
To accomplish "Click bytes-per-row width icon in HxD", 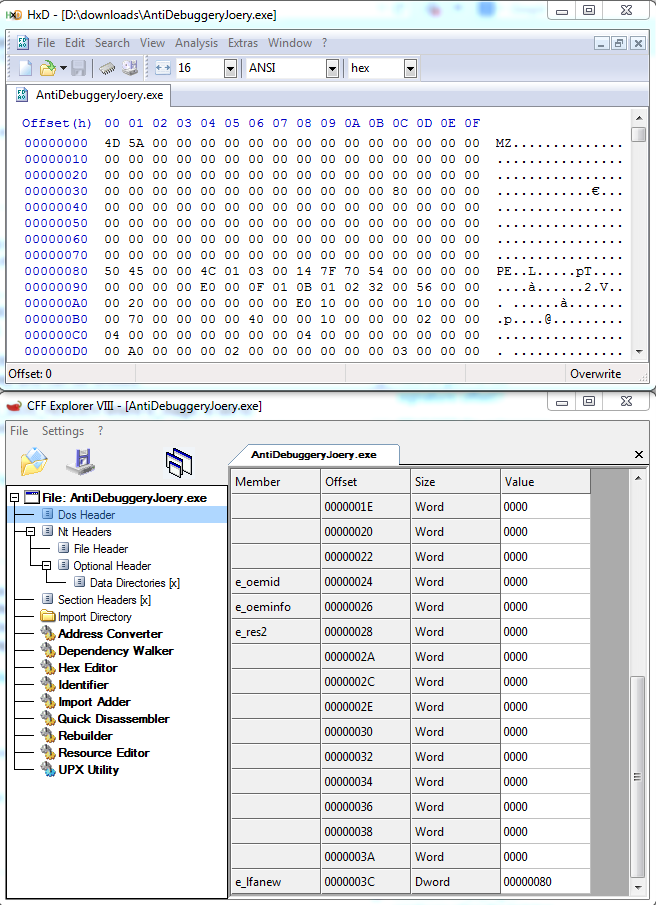I will [x=163, y=68].
